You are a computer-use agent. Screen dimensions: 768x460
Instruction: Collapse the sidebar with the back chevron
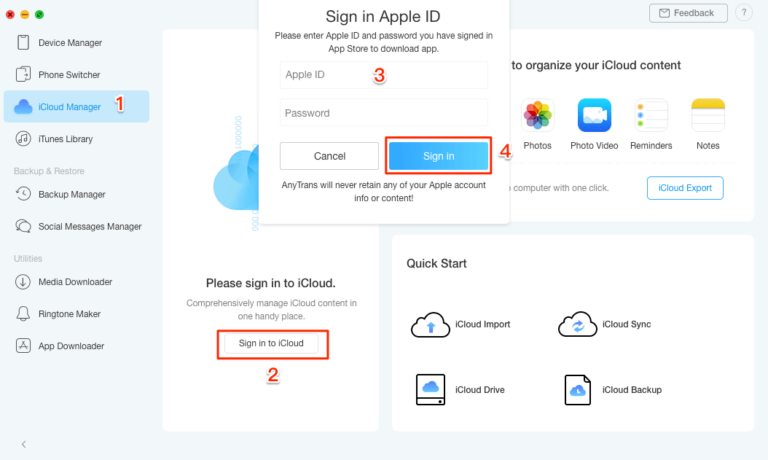tap(23, 443)
